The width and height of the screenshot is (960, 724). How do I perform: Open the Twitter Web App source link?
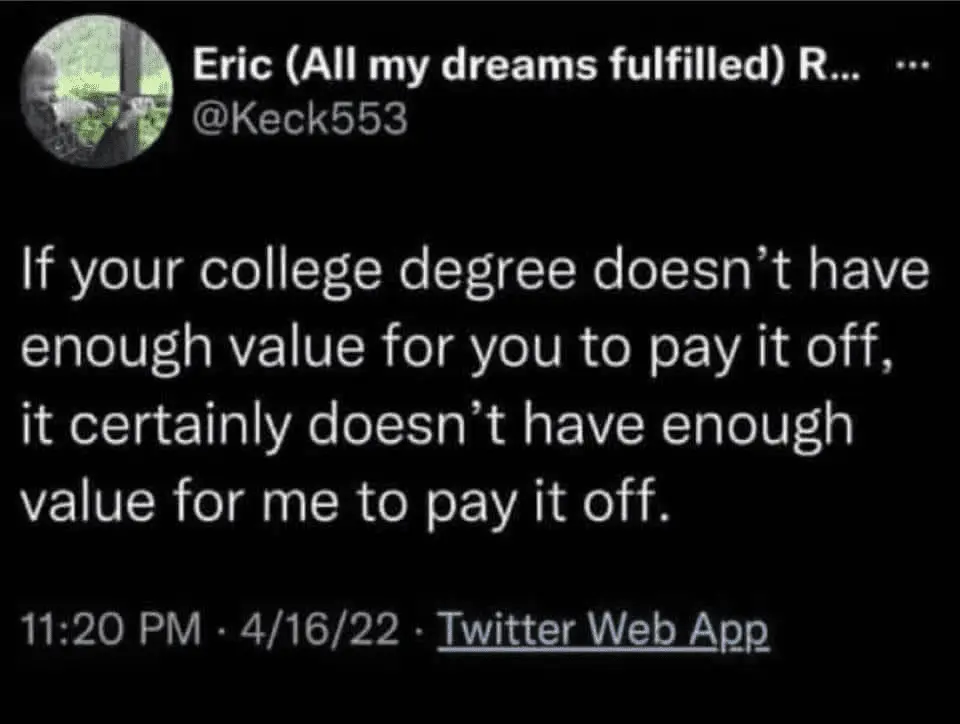pos(604,631)
